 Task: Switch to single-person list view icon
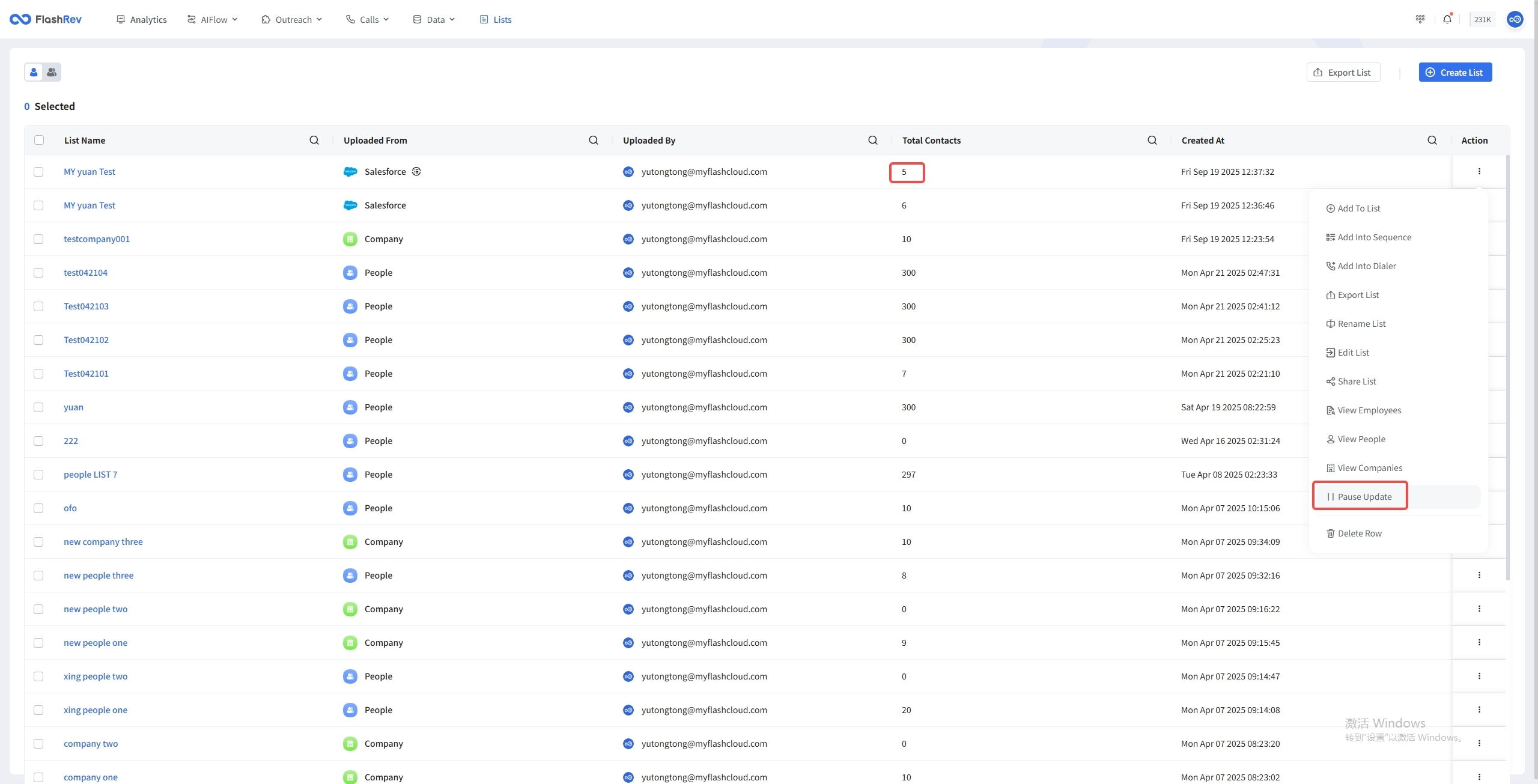point(34,72)
